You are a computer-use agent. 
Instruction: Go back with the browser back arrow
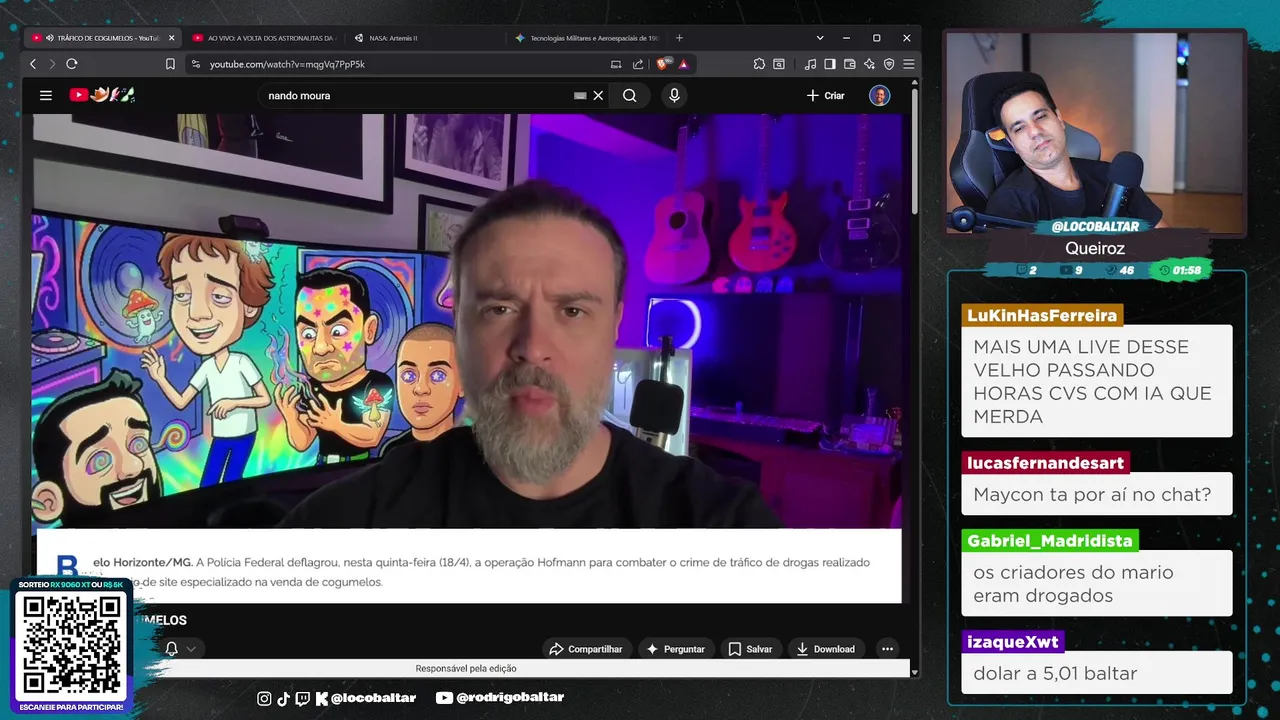tap(33, 64)
